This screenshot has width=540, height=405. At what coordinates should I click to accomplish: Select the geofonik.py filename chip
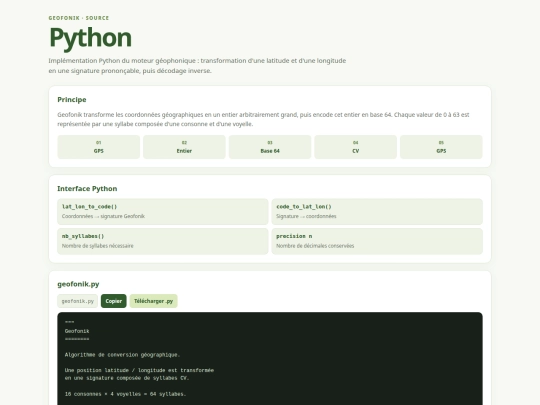tap(77, 301)
